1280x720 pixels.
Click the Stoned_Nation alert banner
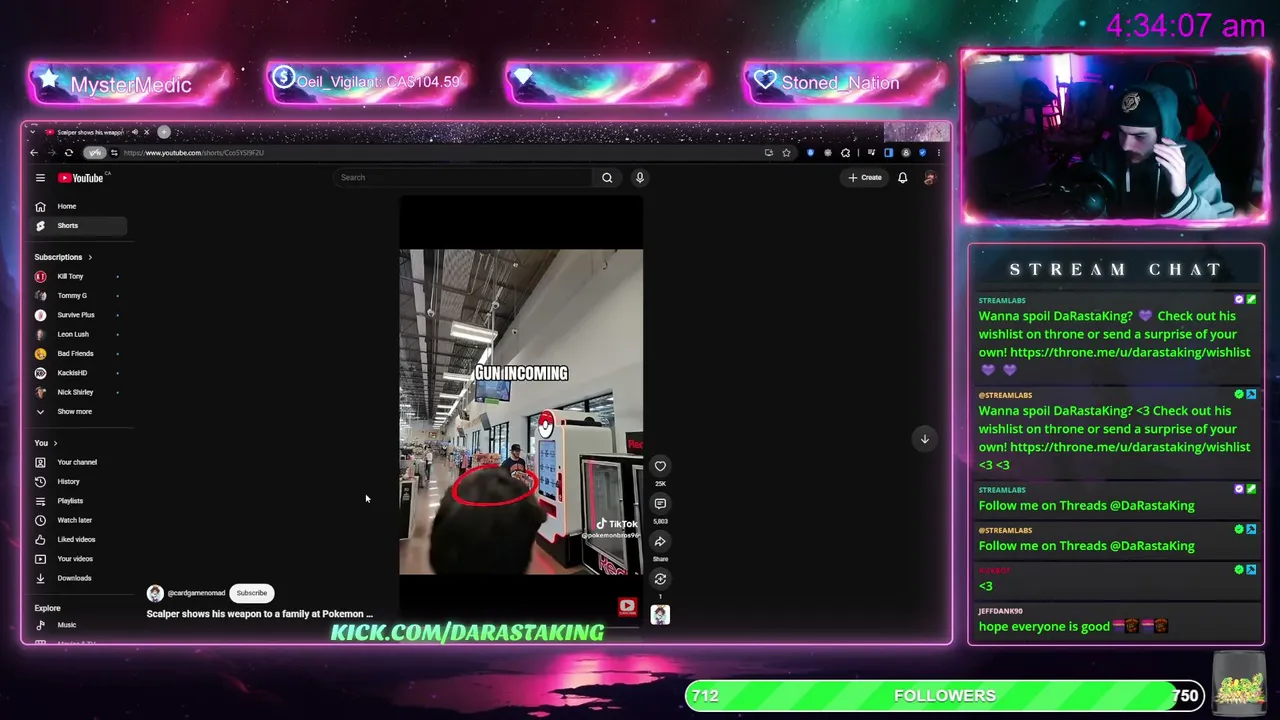845,83
